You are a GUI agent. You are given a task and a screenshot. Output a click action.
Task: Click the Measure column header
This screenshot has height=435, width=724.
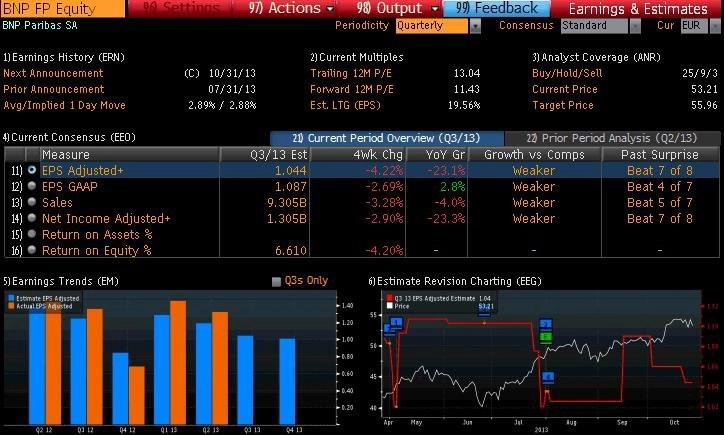[x=129, y=154]
